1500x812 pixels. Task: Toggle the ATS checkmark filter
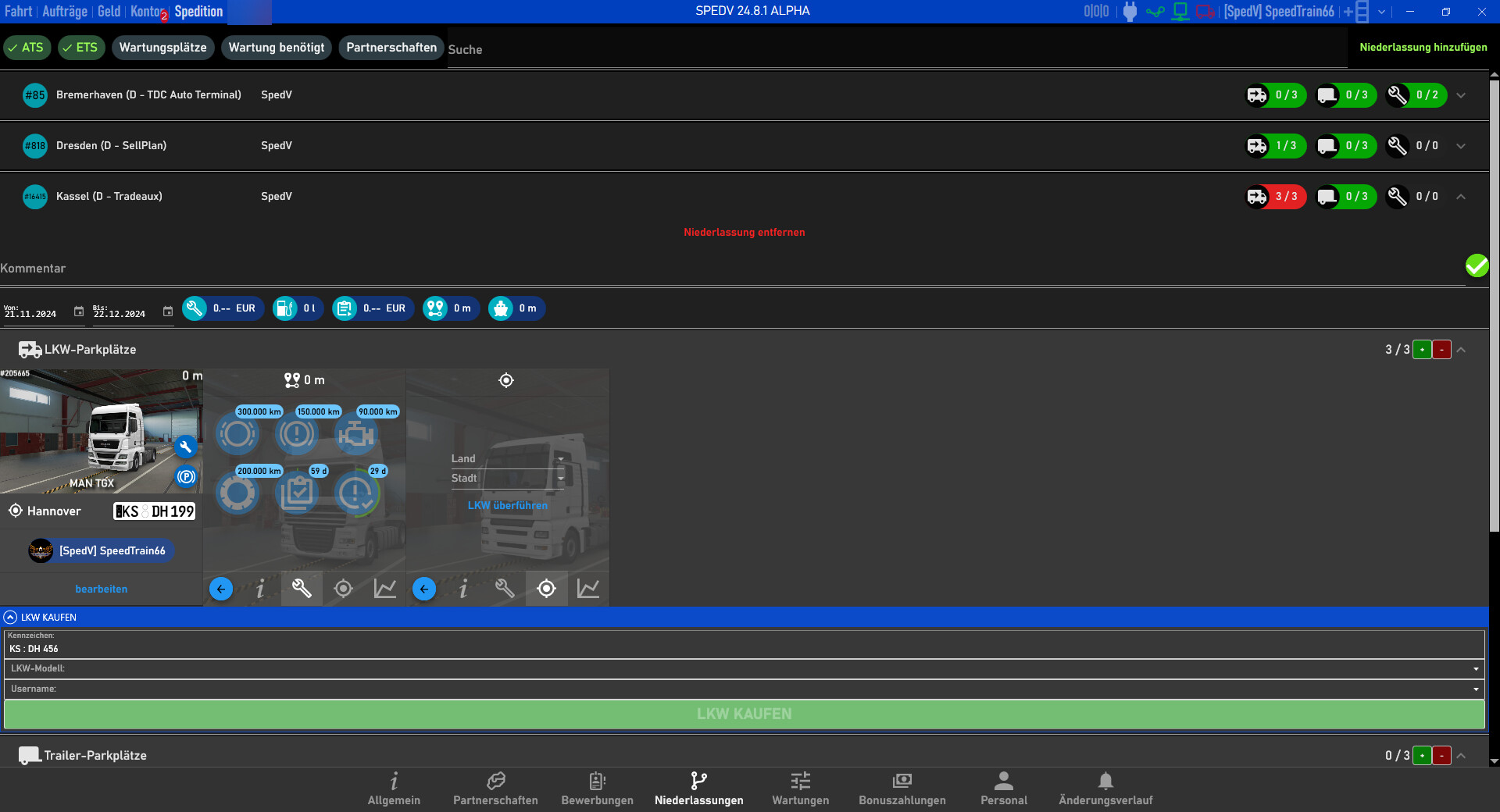pyautogui.click(x=27, y=48)
